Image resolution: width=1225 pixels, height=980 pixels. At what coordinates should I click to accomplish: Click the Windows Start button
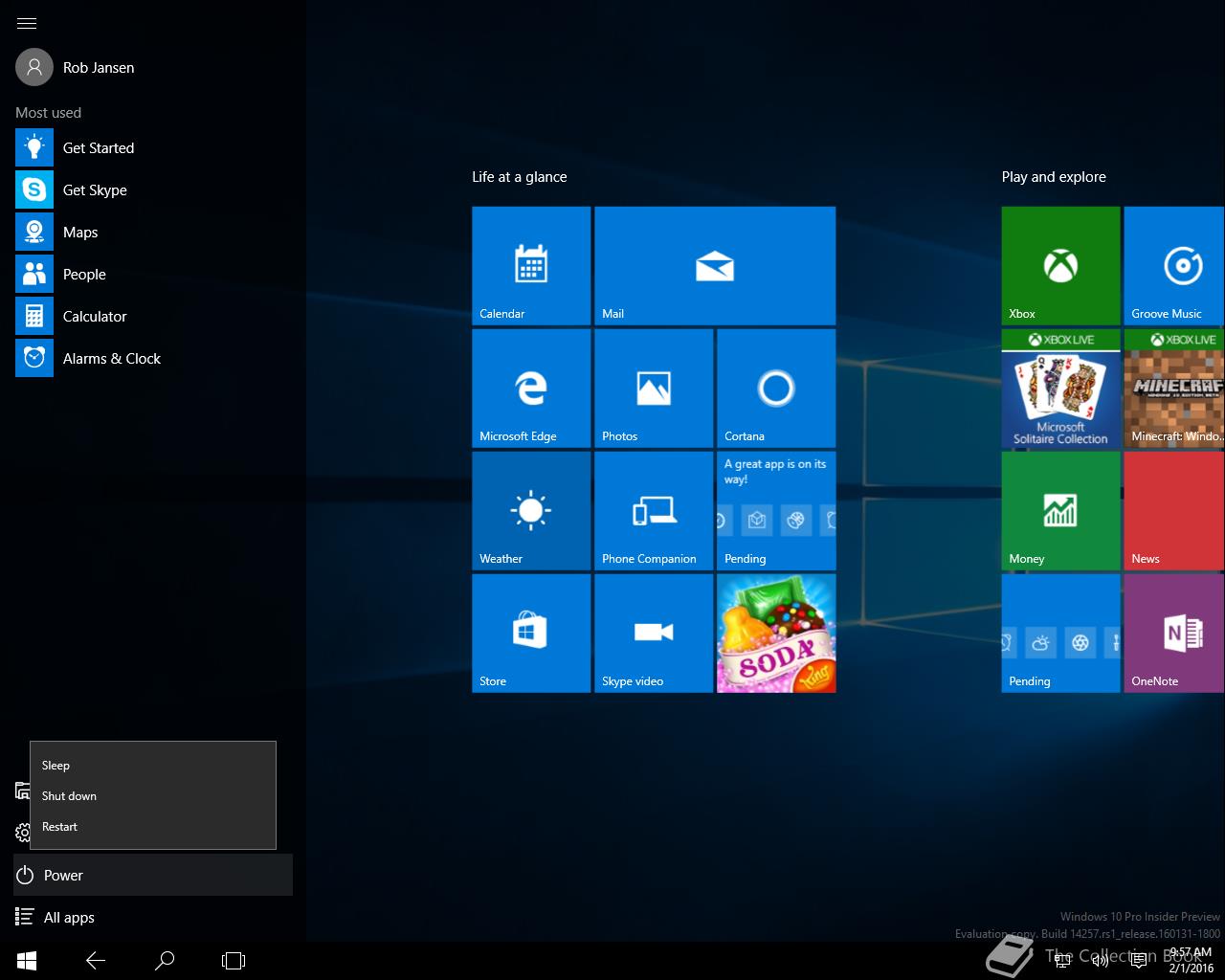(27, 961)
